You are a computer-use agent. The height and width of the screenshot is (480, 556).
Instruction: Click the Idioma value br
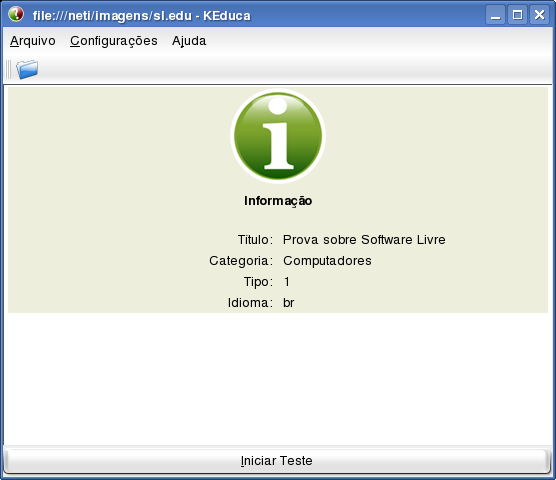coord(289,303)
